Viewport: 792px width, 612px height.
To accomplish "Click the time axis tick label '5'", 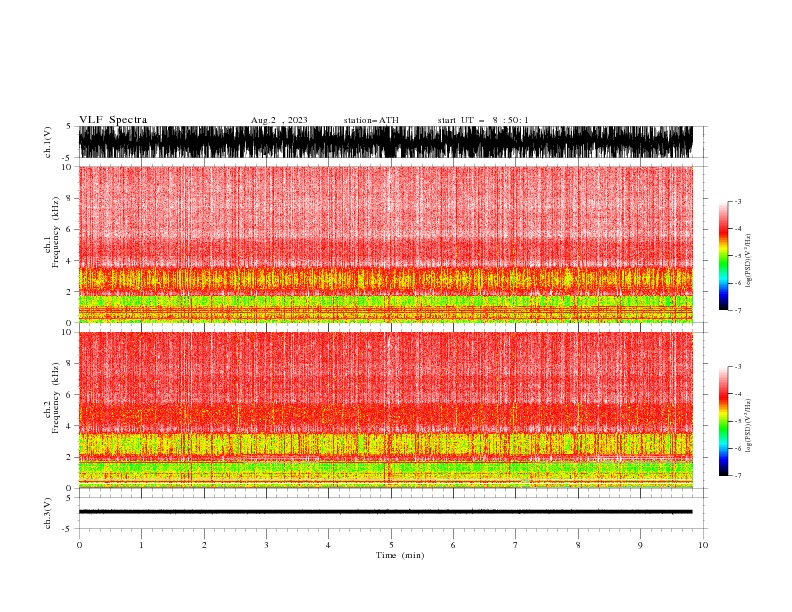I will click(x=391, y=545).
